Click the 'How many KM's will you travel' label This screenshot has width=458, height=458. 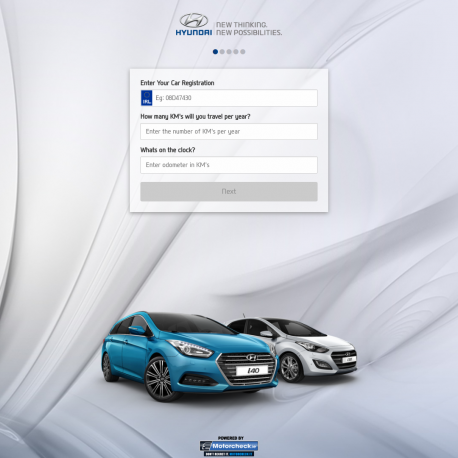pos(195,117)
